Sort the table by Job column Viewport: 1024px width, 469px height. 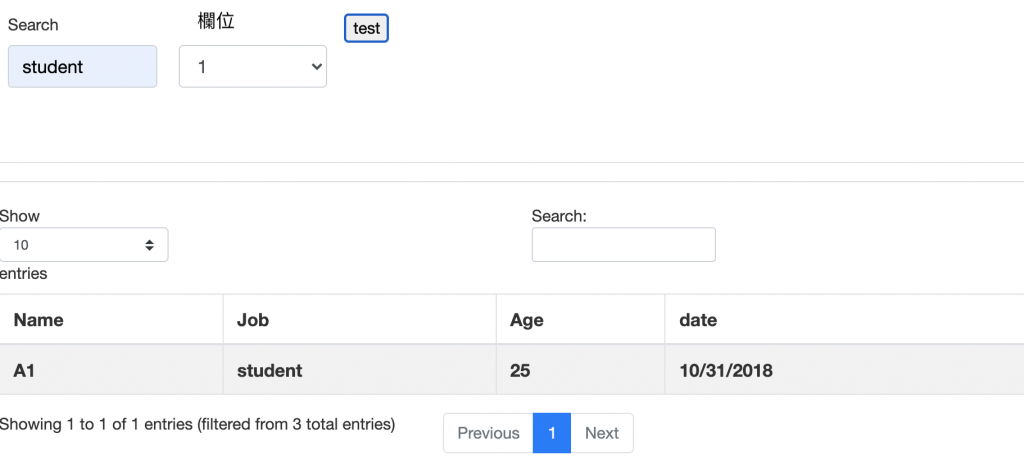pos(253,320)
